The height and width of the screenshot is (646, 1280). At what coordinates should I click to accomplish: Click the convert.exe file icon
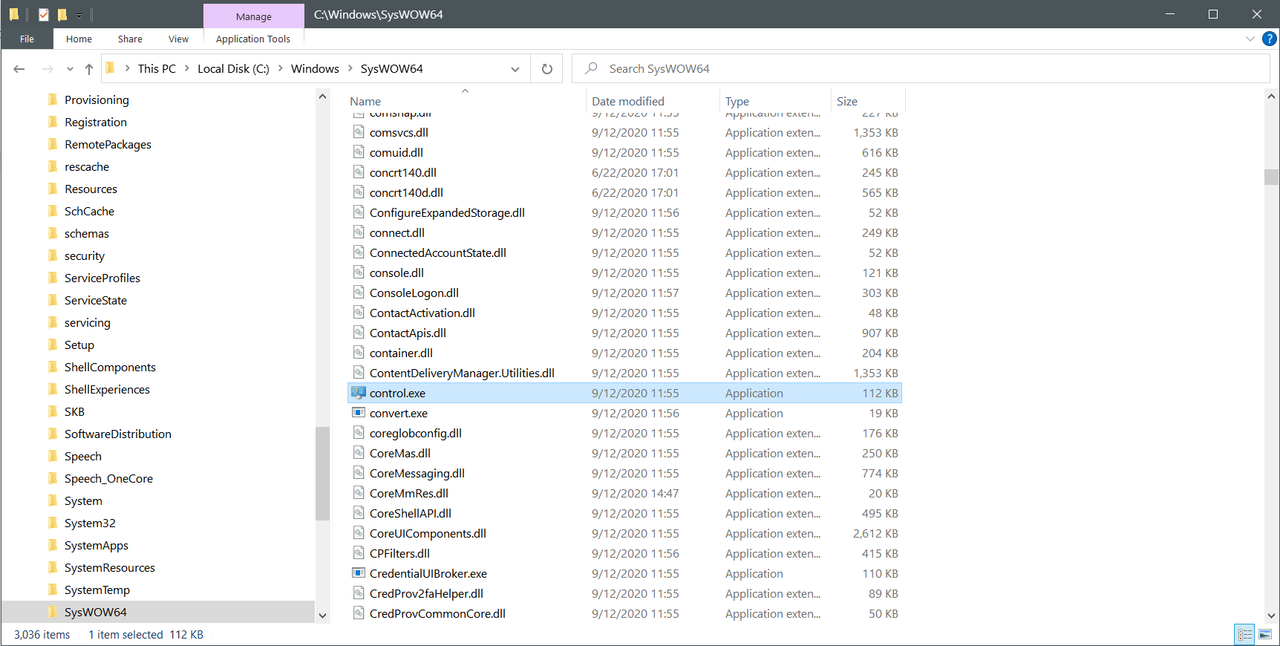[359, 413]
